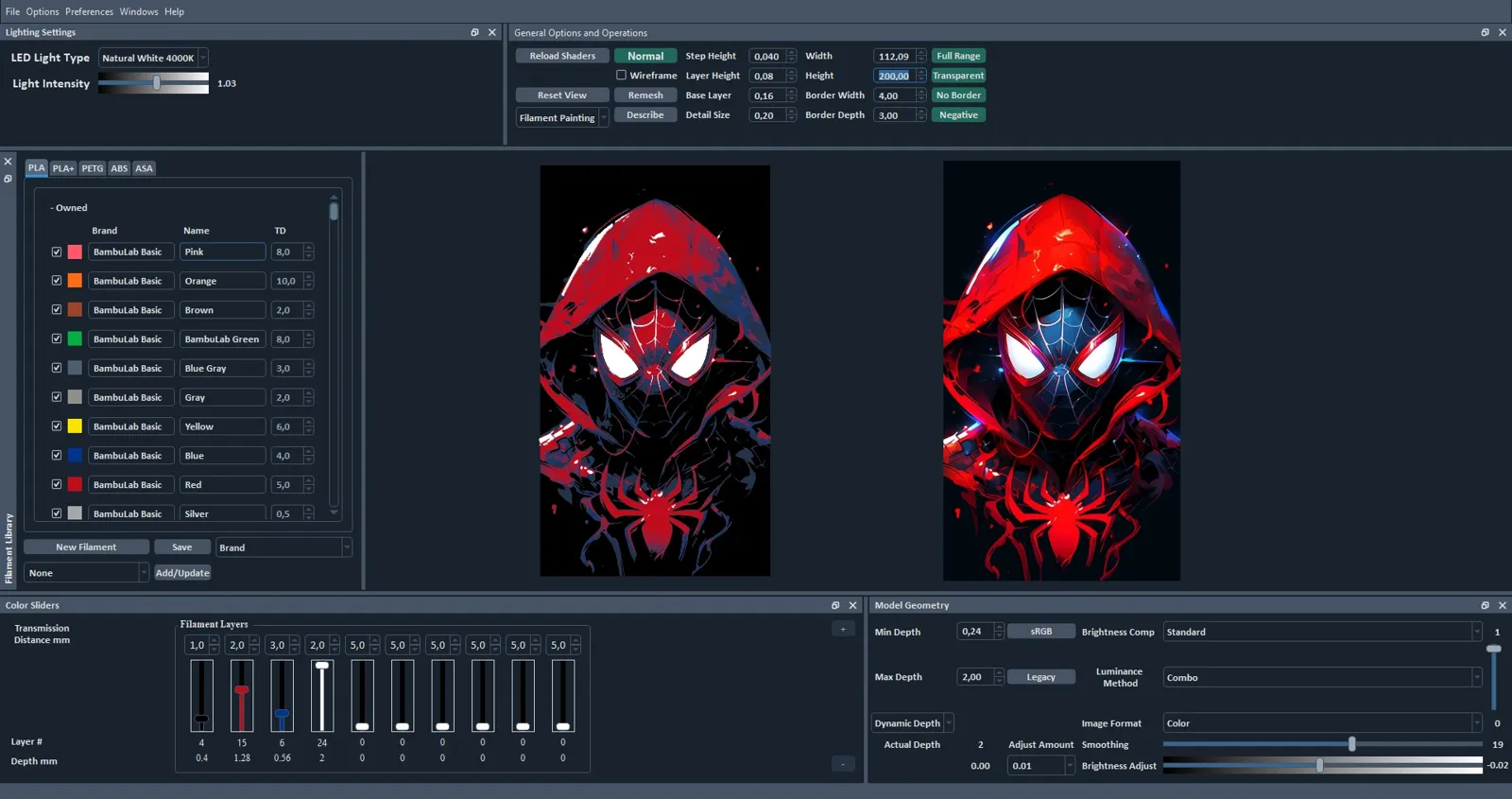Float the Lighting Settings panel
The image size is (1512, 799).
(474, 32)
